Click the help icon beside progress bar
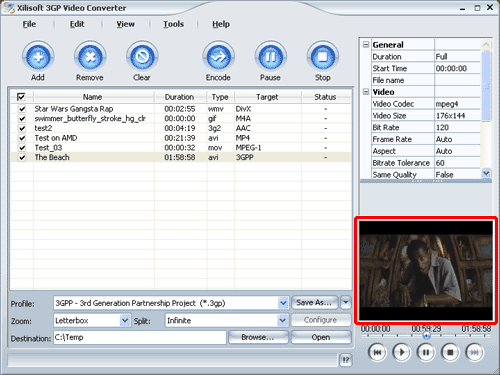Screen dimensions: 500x375 tap(346, 360)
